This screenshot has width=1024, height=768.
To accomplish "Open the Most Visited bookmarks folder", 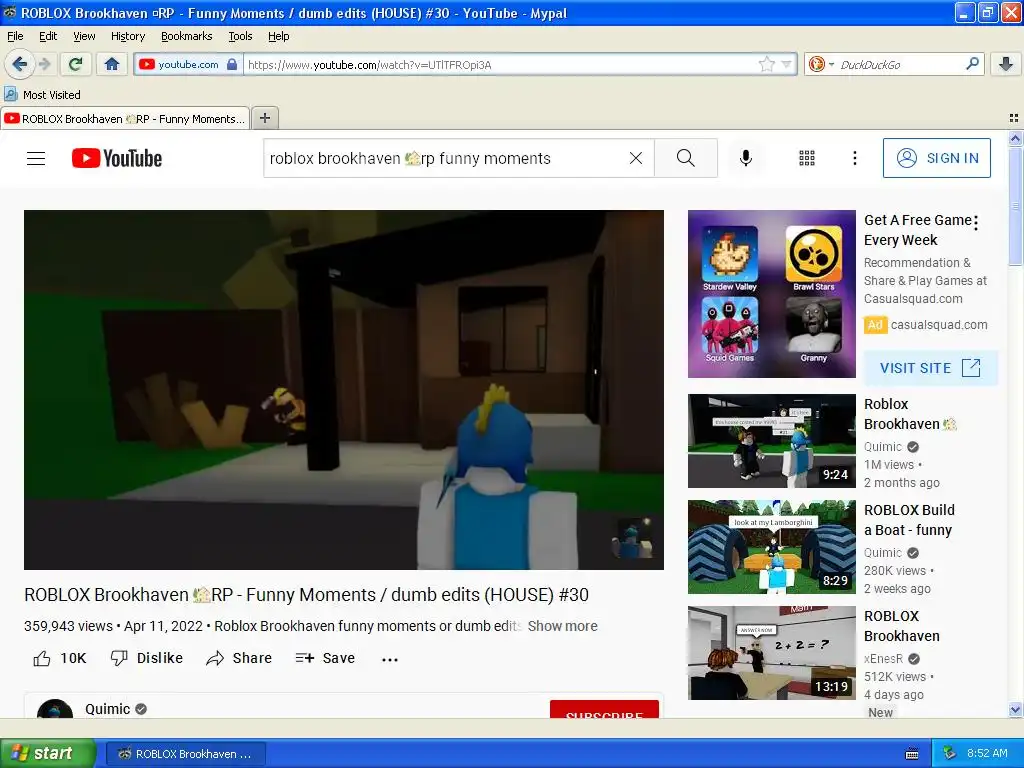I will click(x=42, y=95).
